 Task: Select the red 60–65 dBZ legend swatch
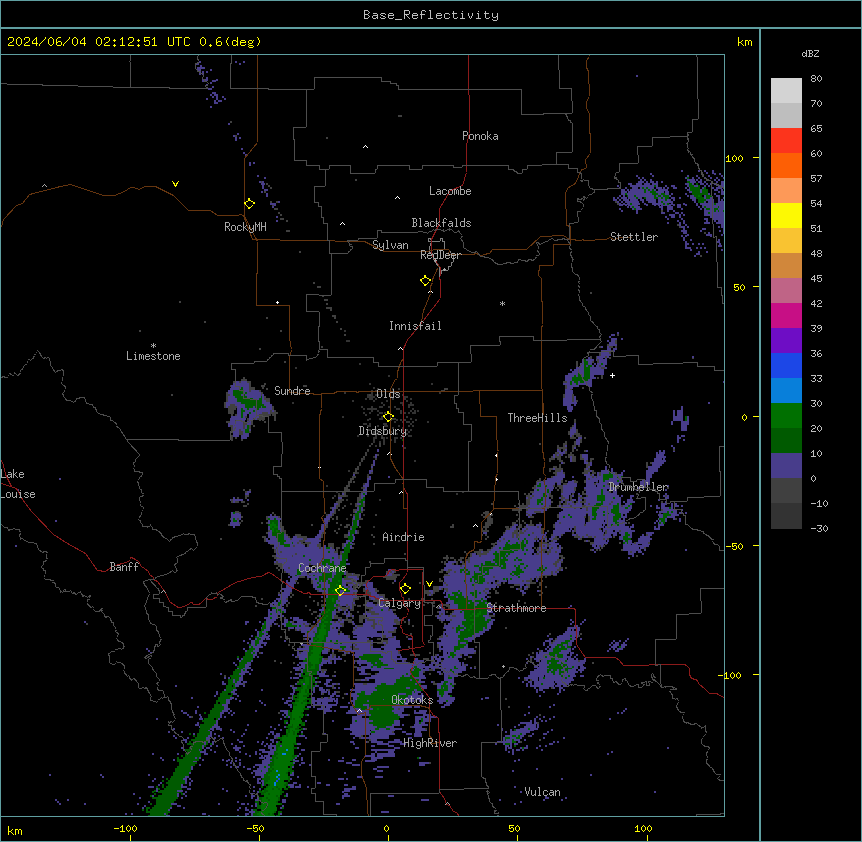786,140
